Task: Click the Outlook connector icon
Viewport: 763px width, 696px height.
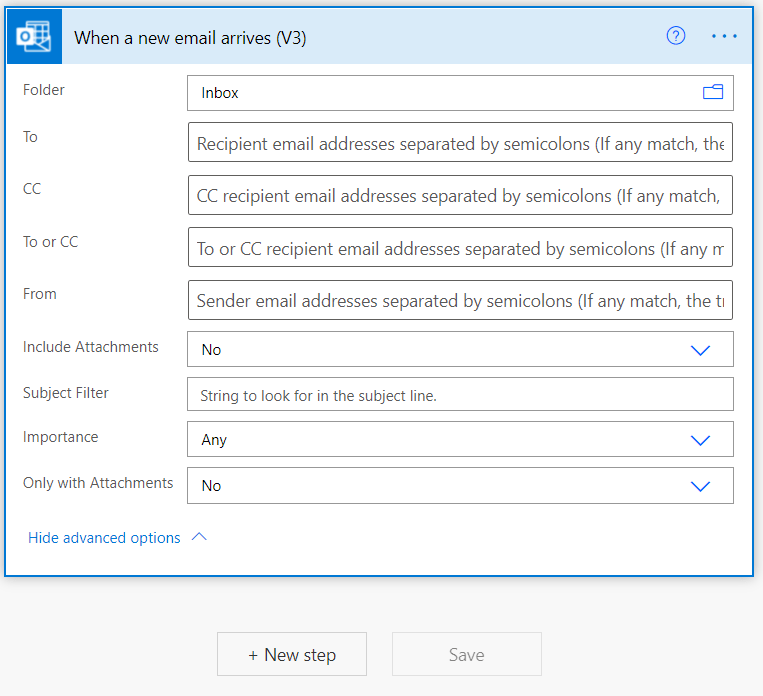Action: (34, 37)
